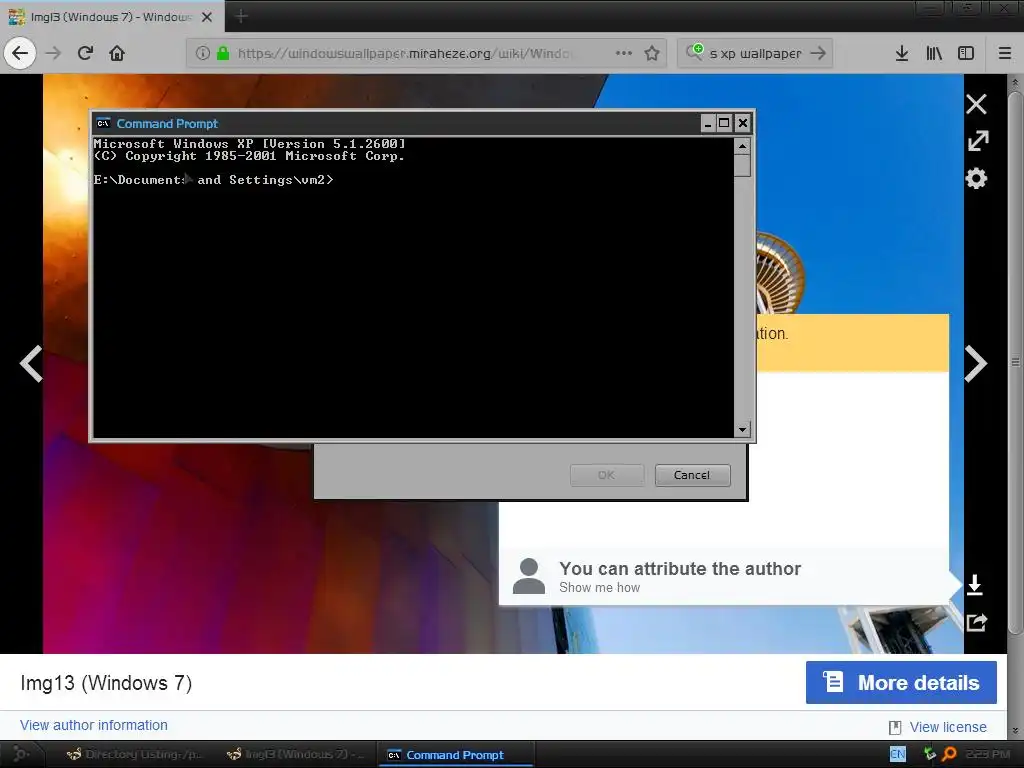
Task: Select the Img13 (Windows 7) browser tab
Action: (112, 17)
